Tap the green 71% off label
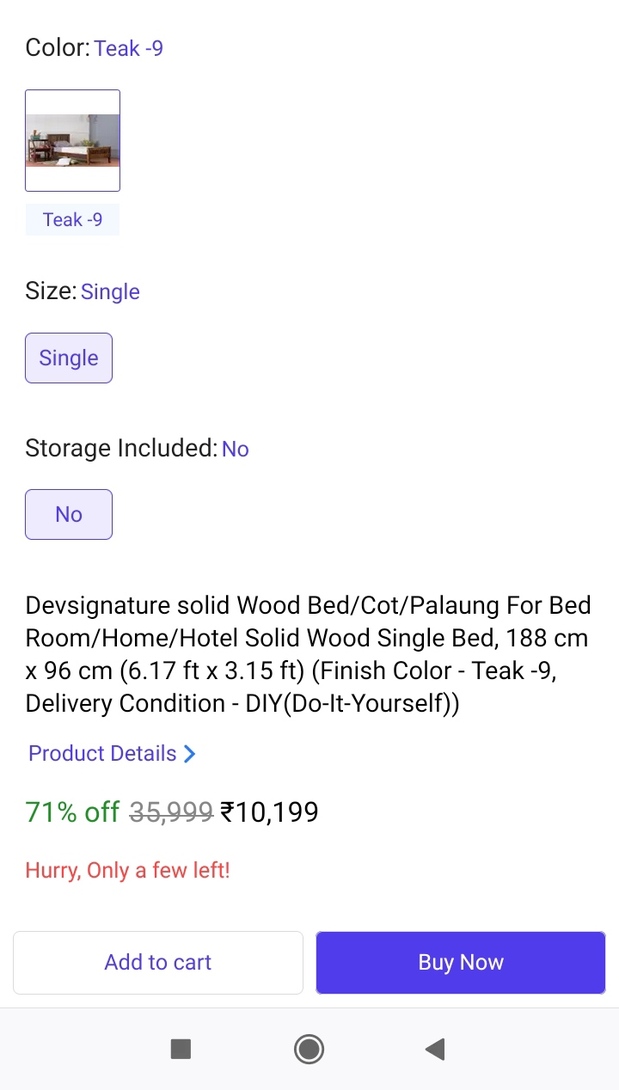This screenshot has height=1090, width=619. click(73, 812)
